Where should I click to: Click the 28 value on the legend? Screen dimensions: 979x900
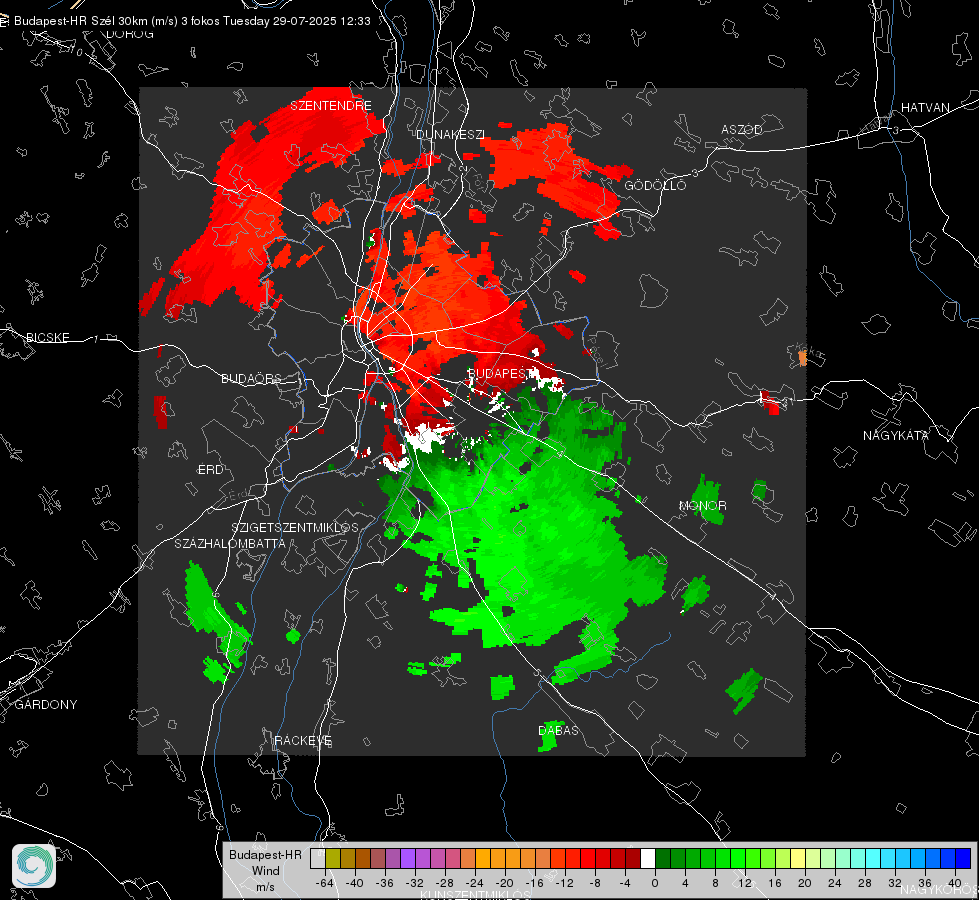tap(865, 883)
